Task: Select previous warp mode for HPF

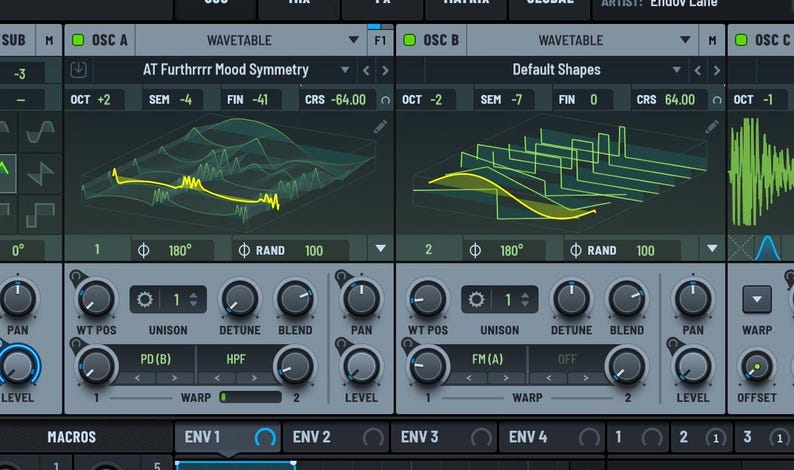Action: coord(217,378)
